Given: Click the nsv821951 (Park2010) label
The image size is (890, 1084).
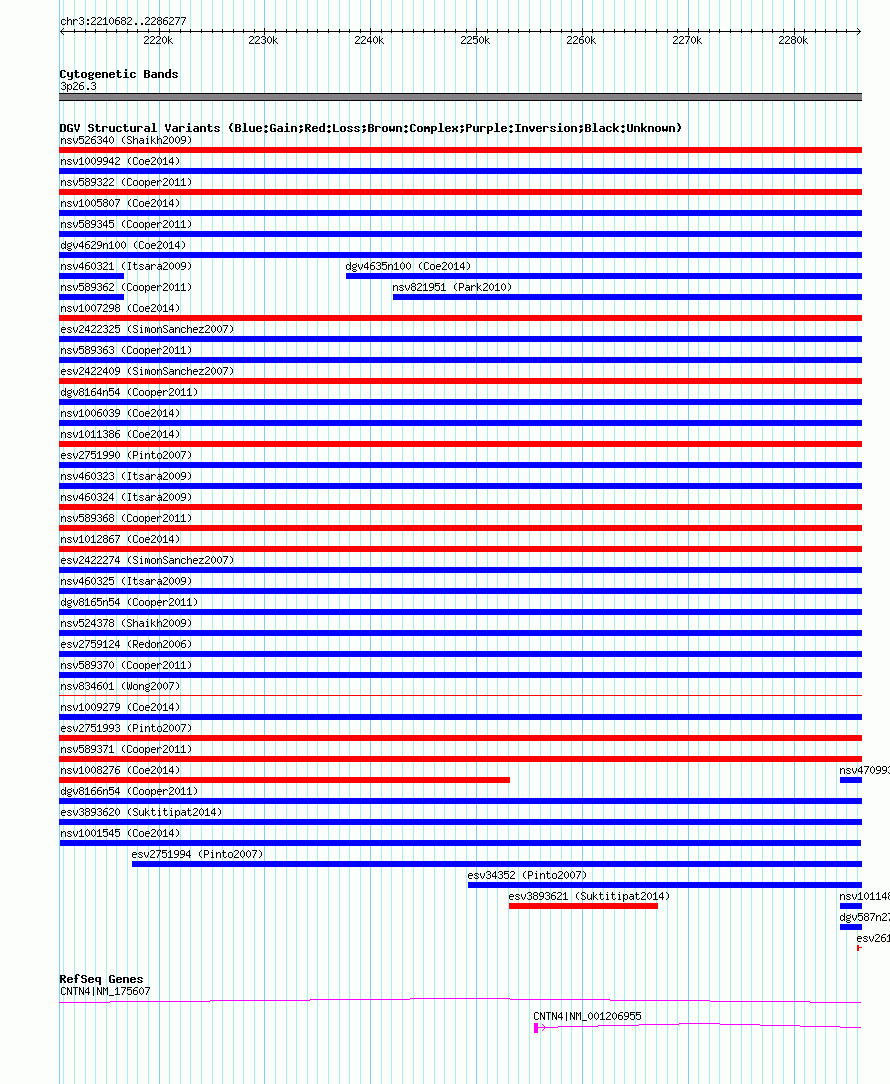Looking at the screenshot, I should click(452, 287).
